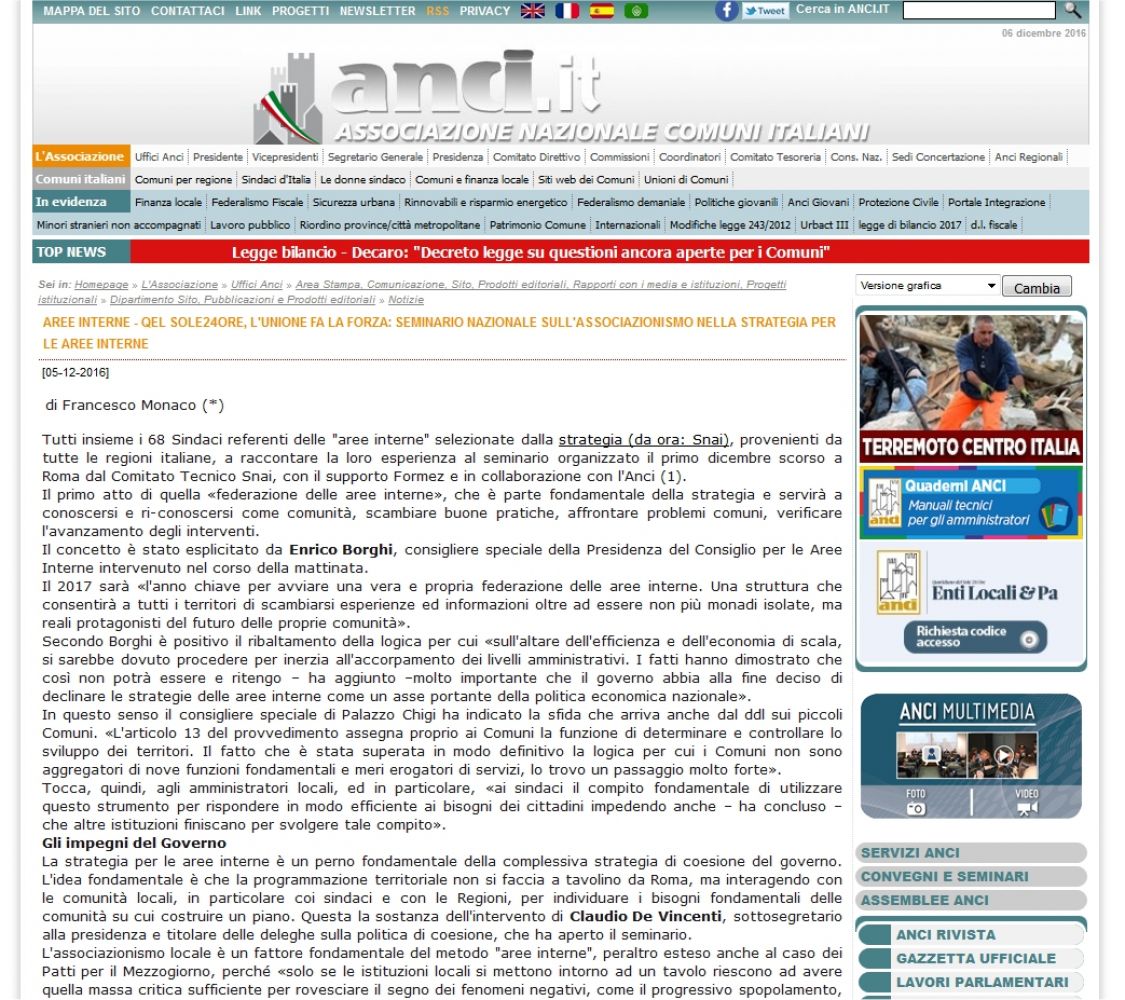Viewport: 1125px width, 1000px height.
Task: Switch site to English via UK flag
Action: 532,11
